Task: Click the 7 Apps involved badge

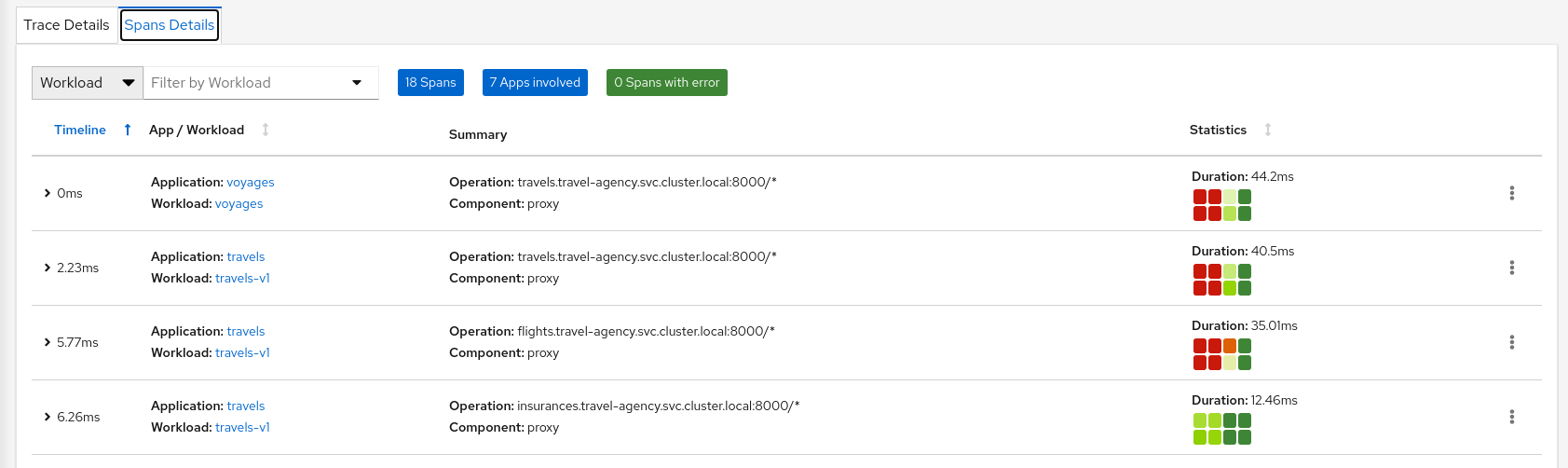Action: (x=535, y=83)
